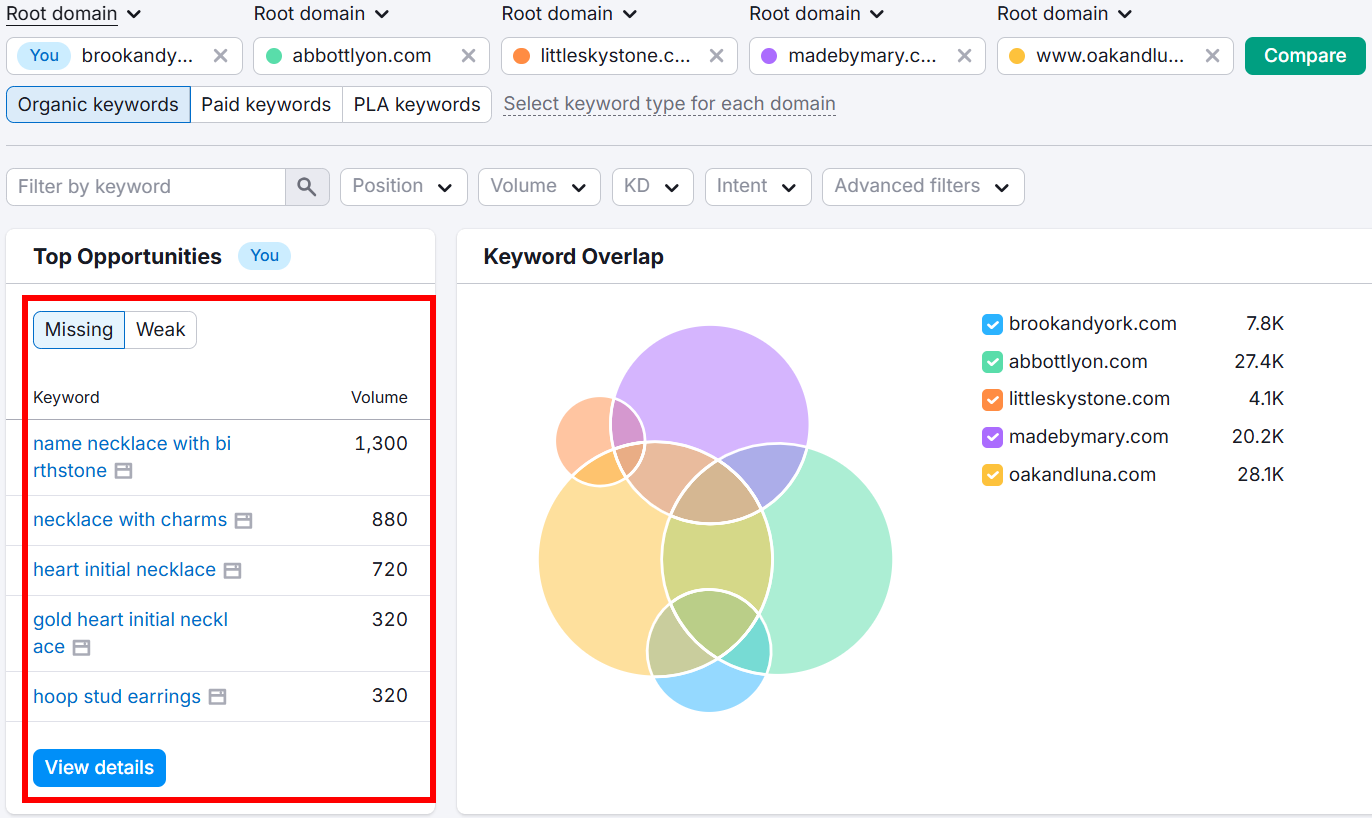Uncheck abbottlyon.com in the overlap legend
Screen dimensions: 1372x818
point(992,362)
